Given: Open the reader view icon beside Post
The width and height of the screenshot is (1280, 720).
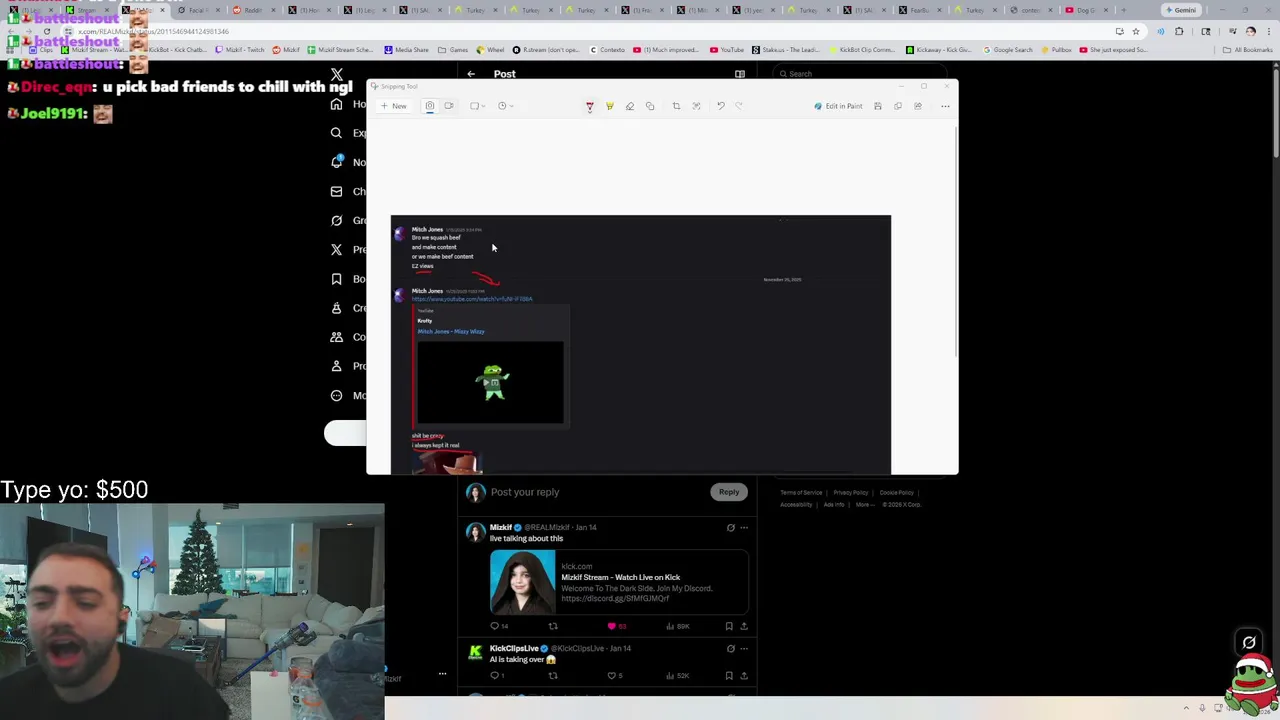Looking at the screenshot, I should 740,74.
